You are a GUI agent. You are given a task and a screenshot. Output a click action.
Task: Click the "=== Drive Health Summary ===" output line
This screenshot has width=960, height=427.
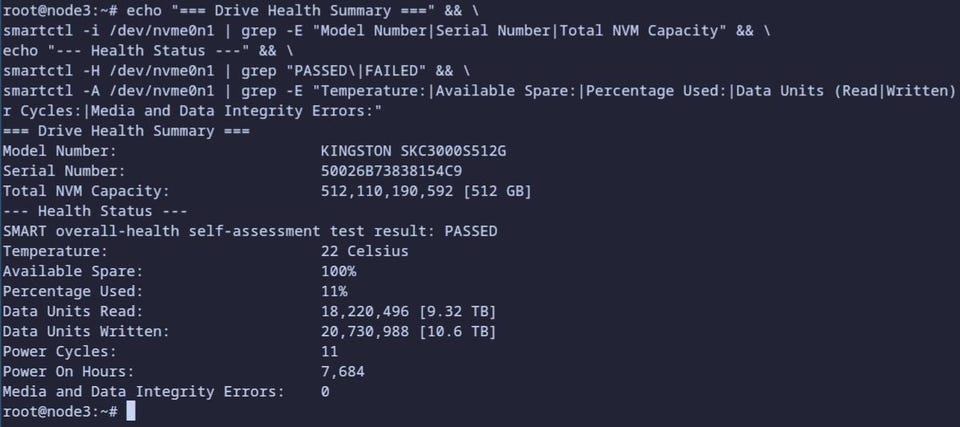(x=122, y=131)
